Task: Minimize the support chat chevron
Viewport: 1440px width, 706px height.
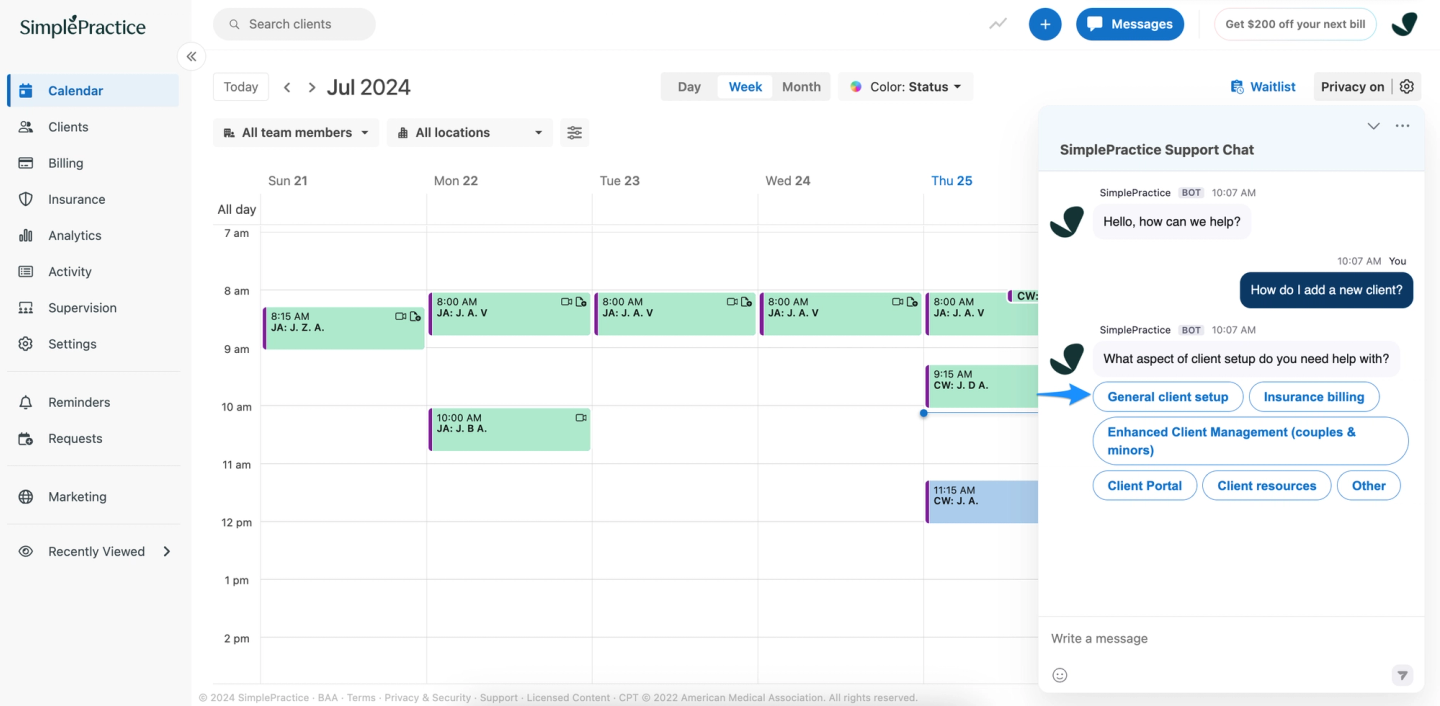Action: [1373, 126]
